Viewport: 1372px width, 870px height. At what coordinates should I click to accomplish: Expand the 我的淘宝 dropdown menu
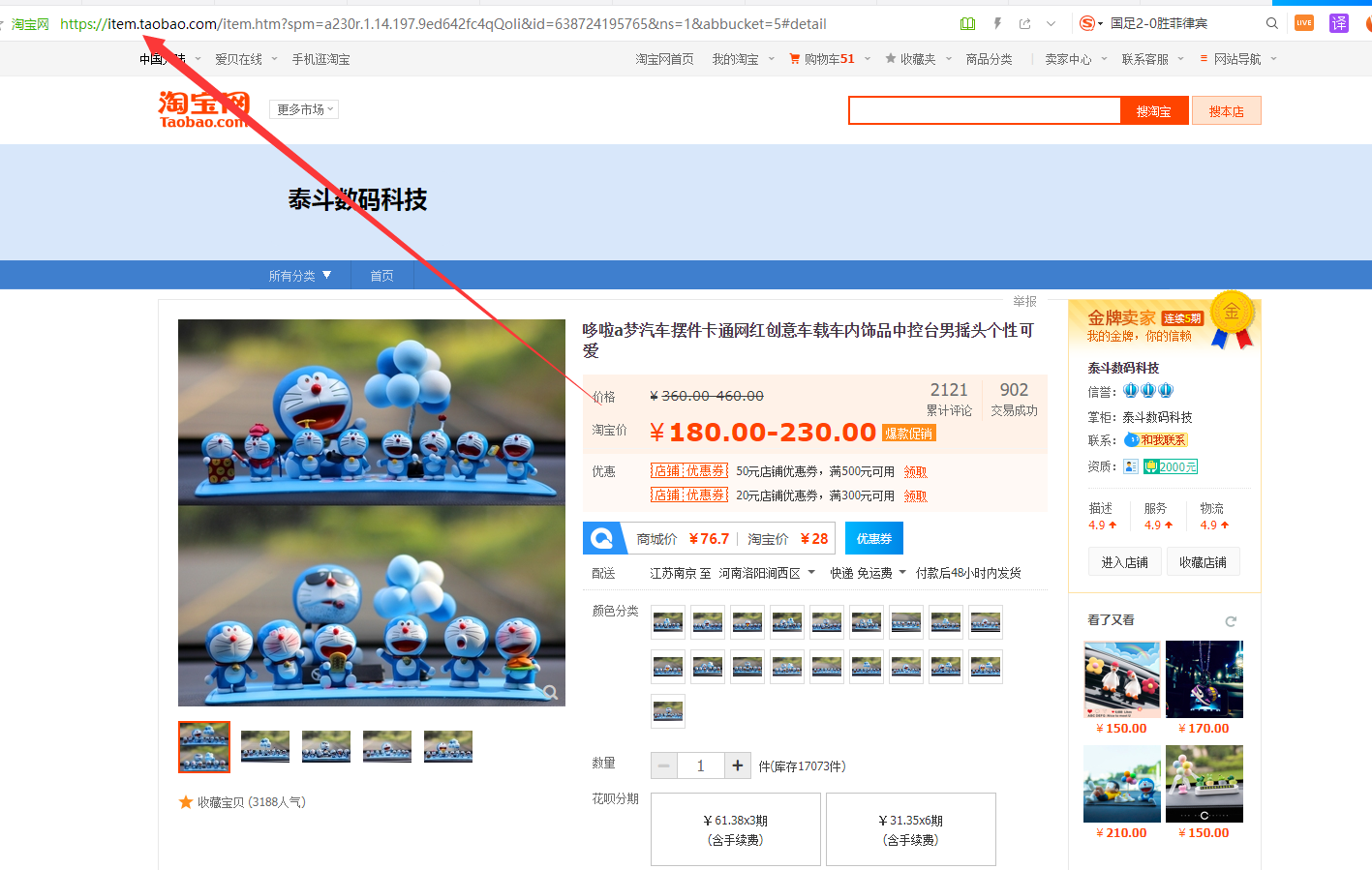744,59
